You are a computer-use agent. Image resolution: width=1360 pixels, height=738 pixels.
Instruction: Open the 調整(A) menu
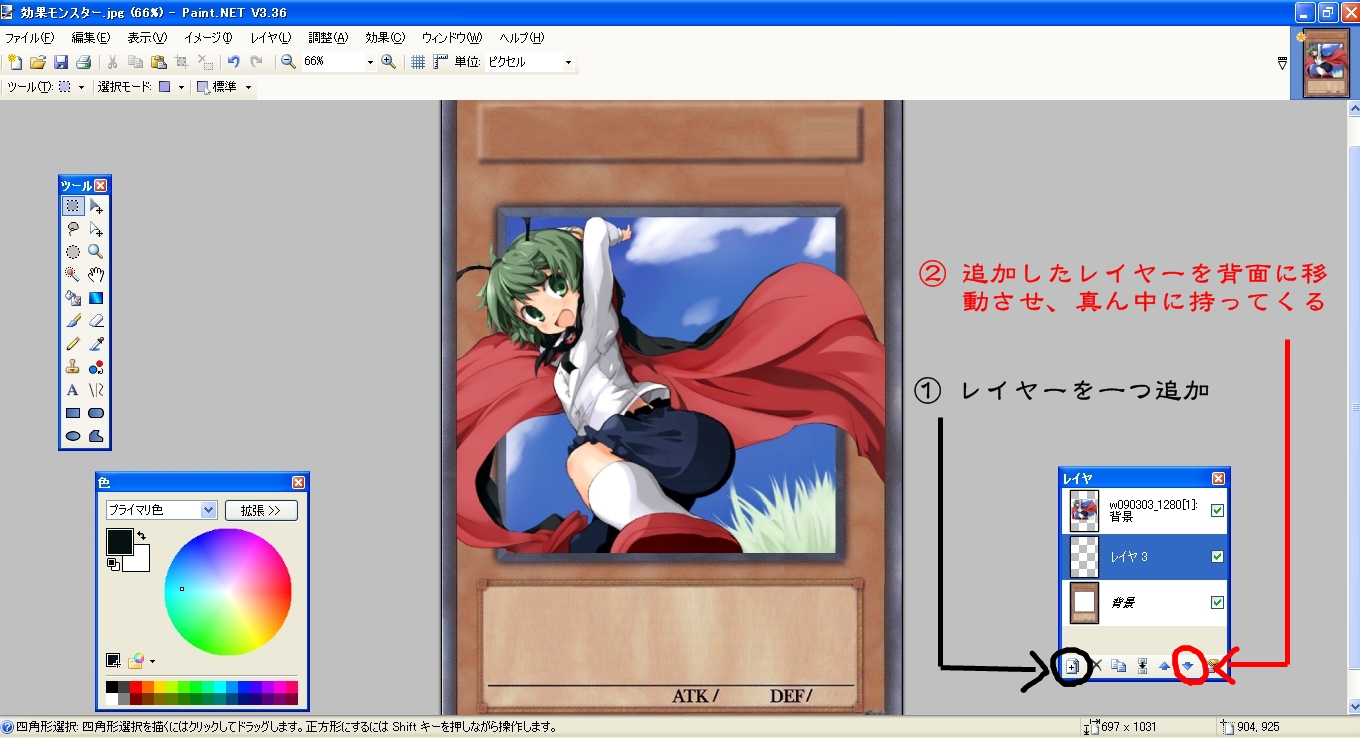328,38
